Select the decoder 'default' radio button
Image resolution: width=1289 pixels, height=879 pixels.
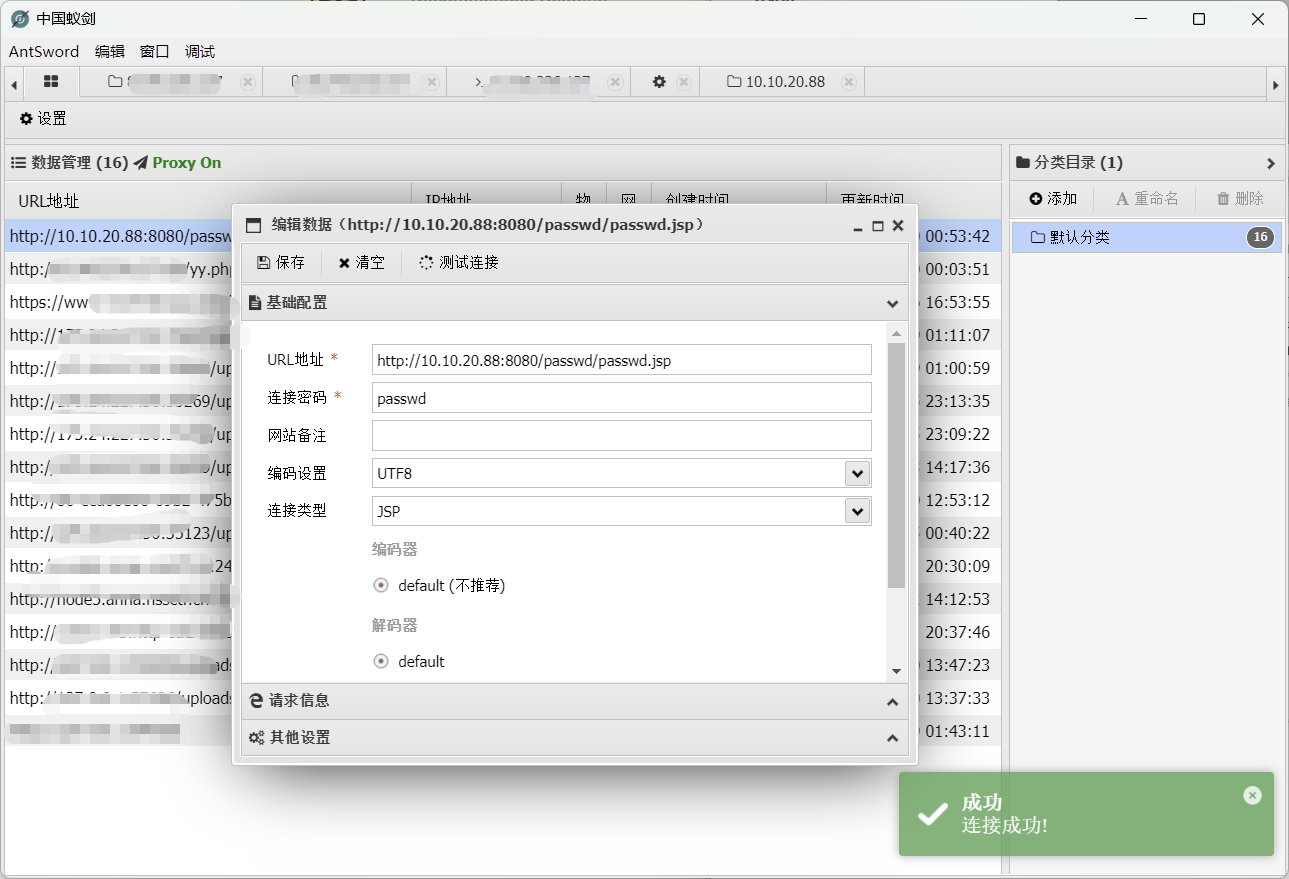pyautogui.click(x=380, y=662)
